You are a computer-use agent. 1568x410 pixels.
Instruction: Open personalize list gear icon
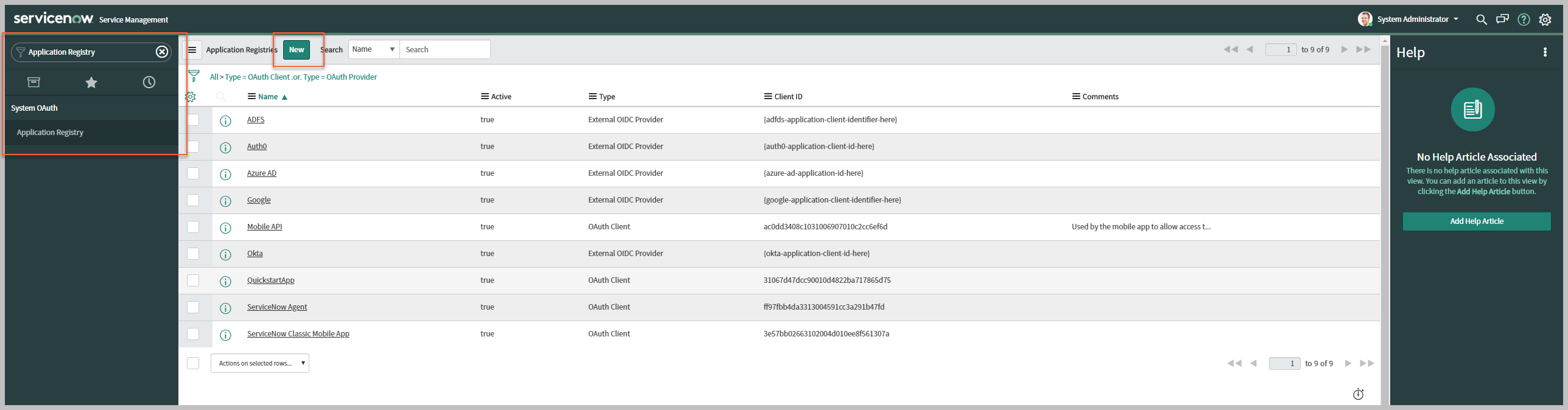point(191,97)
